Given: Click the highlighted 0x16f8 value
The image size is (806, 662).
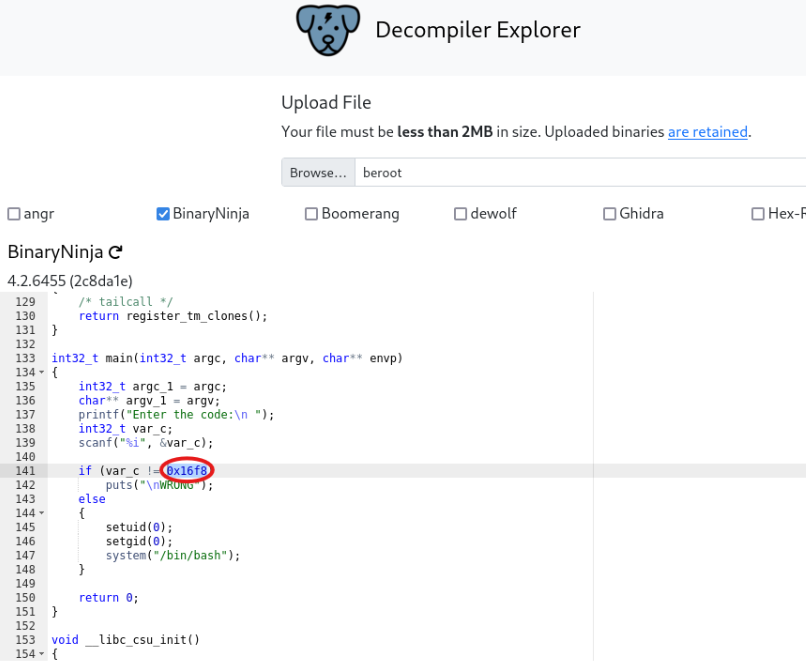Looking at the screenshot, I should click(187, 471).
